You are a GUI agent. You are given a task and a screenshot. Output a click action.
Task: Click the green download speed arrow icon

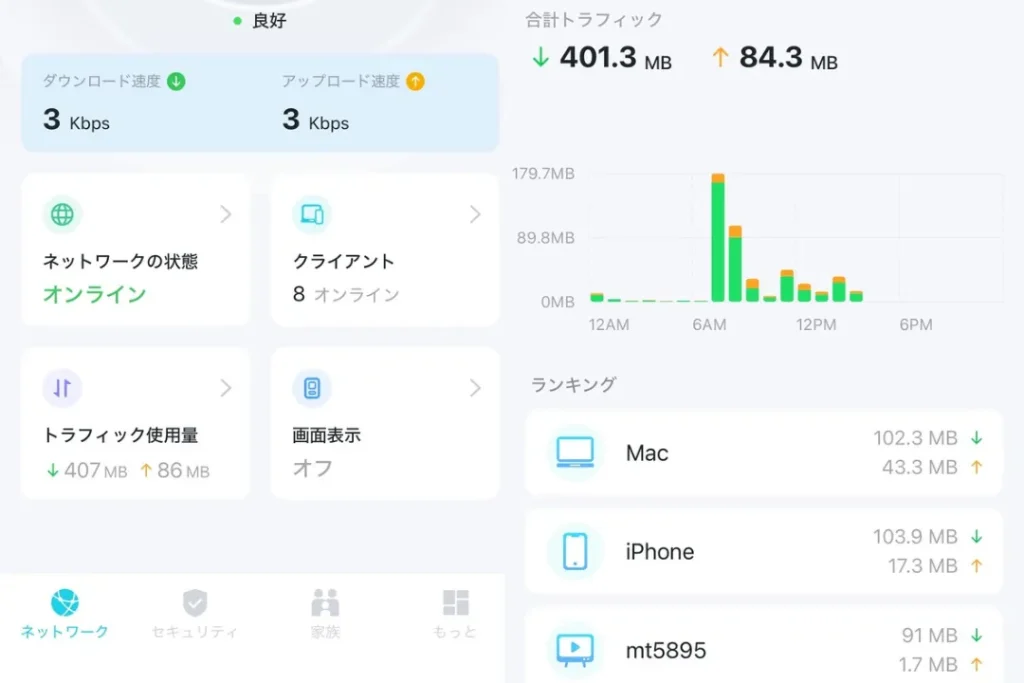176,82
